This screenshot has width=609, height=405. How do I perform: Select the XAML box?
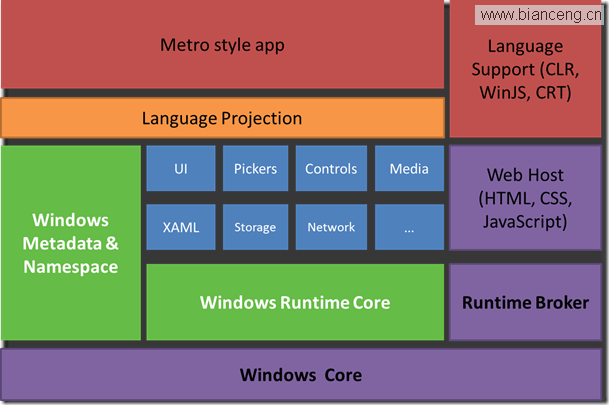coord(181,227)
